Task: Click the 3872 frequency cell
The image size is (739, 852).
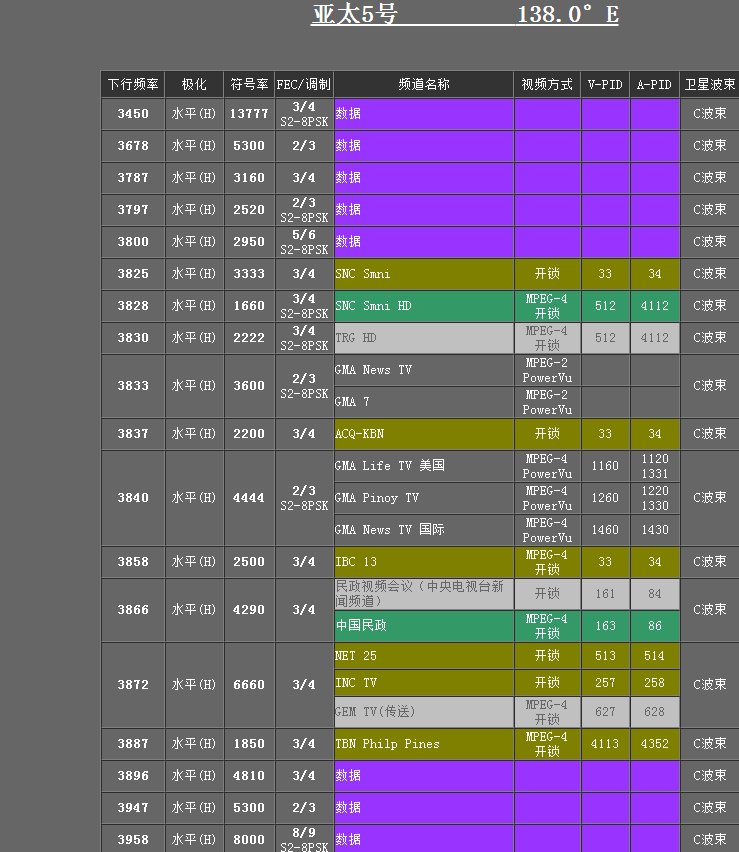Action: (133, 685)
